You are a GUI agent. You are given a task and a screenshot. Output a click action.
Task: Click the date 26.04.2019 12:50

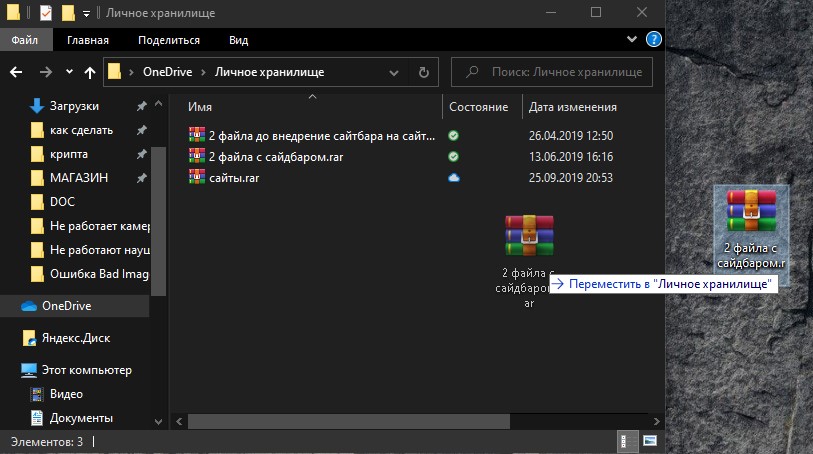click(570, 136)
